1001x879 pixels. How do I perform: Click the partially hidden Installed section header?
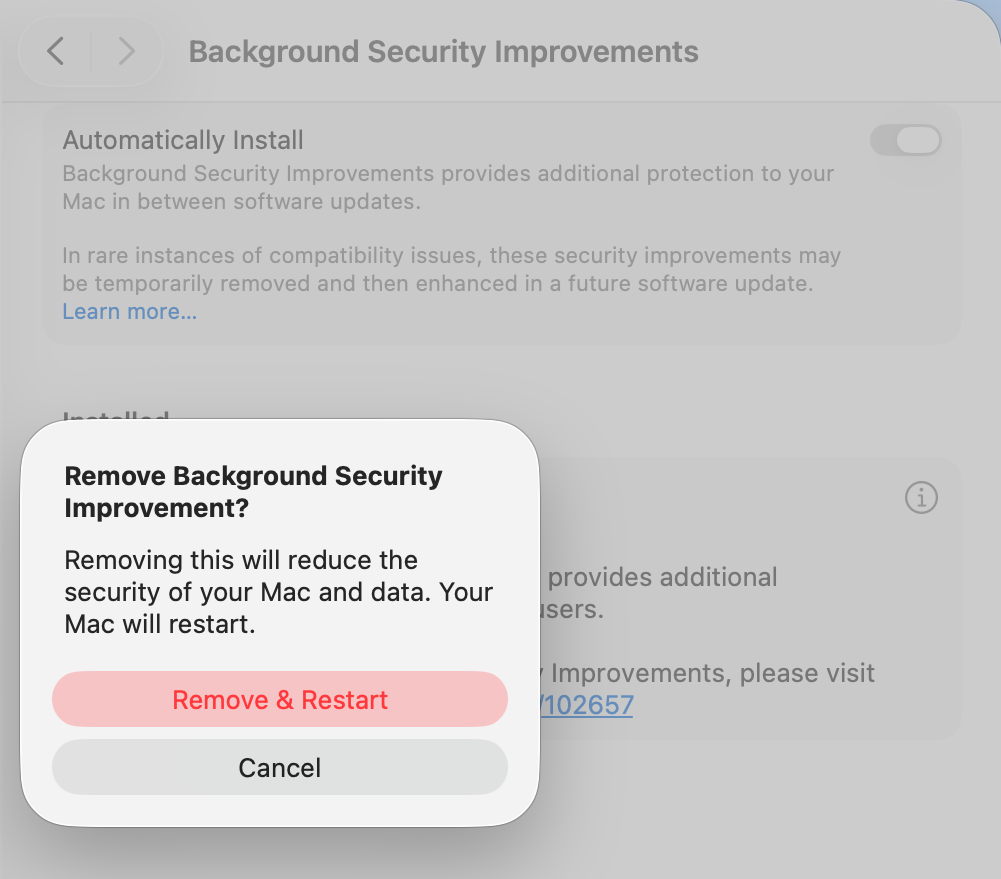pos(115,417)
